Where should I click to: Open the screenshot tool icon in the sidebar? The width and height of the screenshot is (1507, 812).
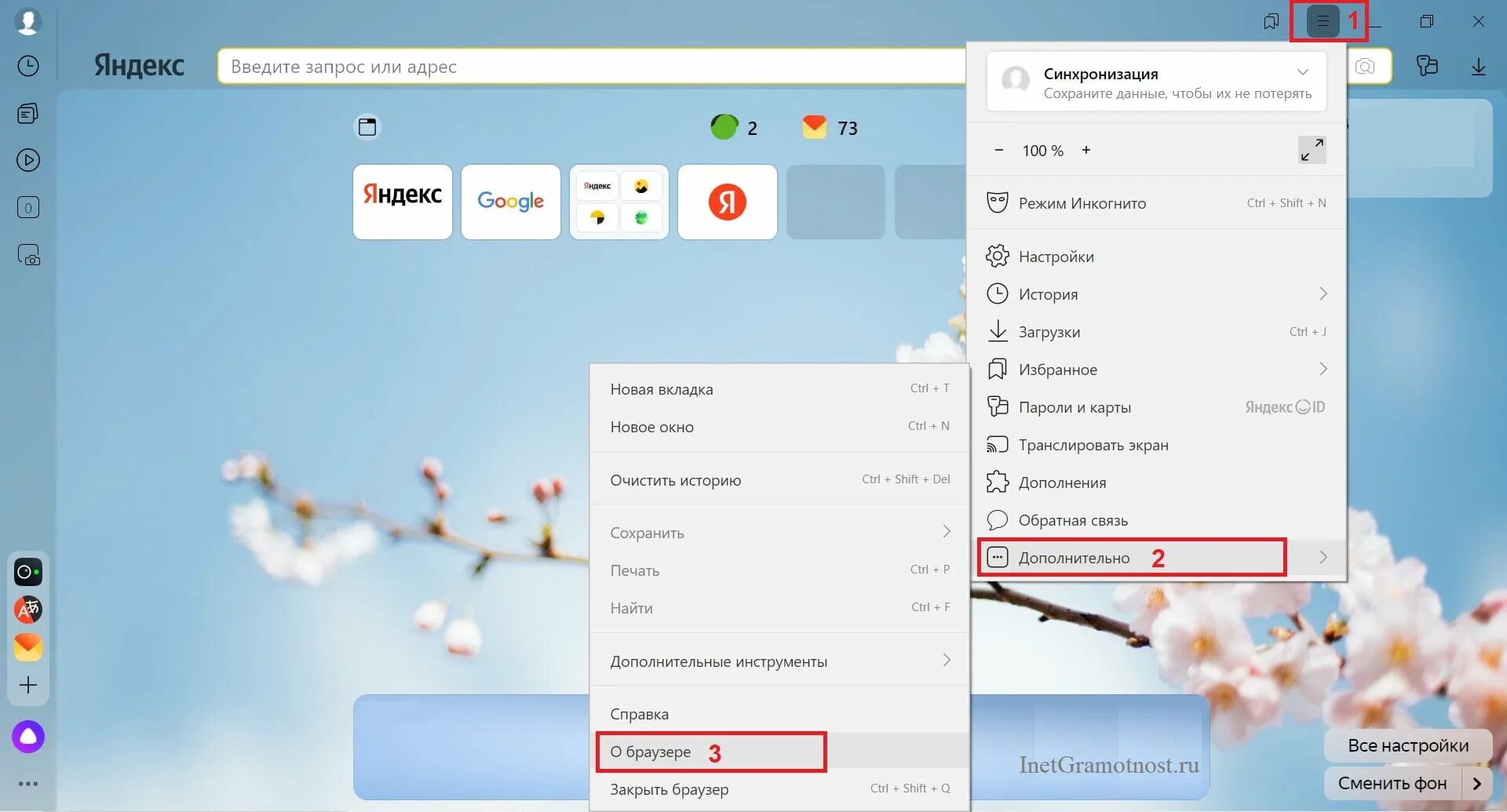point(28,255)
